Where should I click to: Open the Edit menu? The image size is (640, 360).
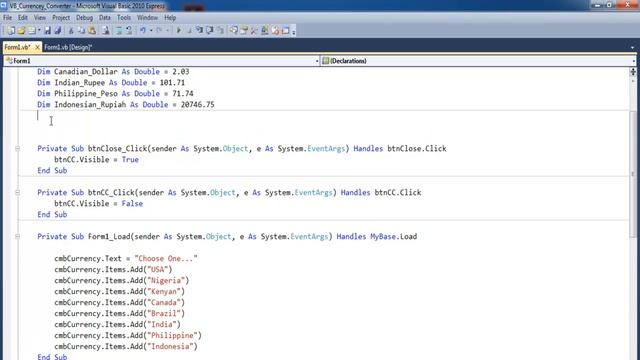(22, 18)
